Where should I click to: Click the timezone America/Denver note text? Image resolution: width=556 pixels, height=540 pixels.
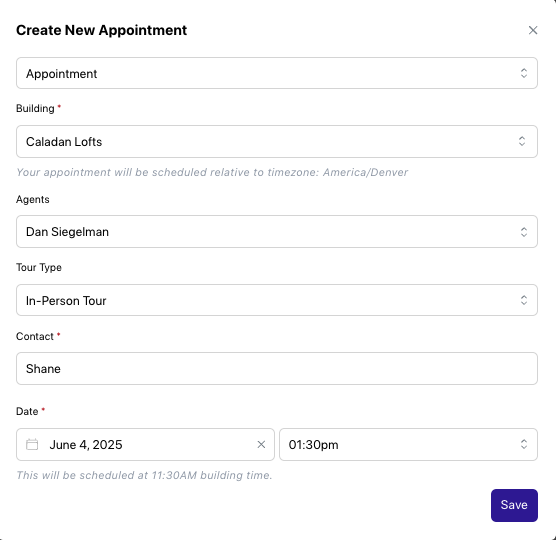212,172
